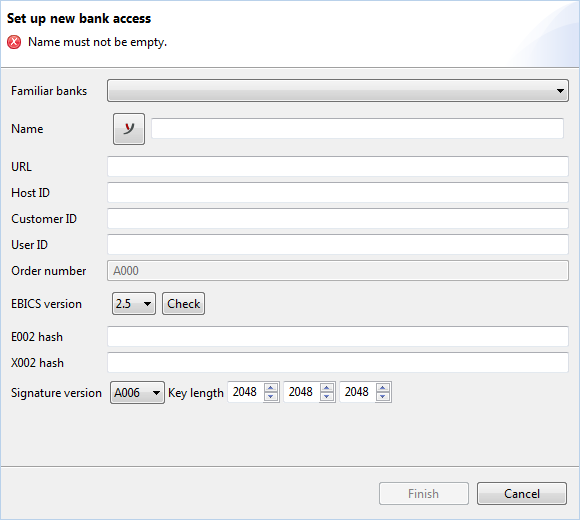Focus the User ID input field
The width and height of the screenshot is (580, 520).
point(338,244)
